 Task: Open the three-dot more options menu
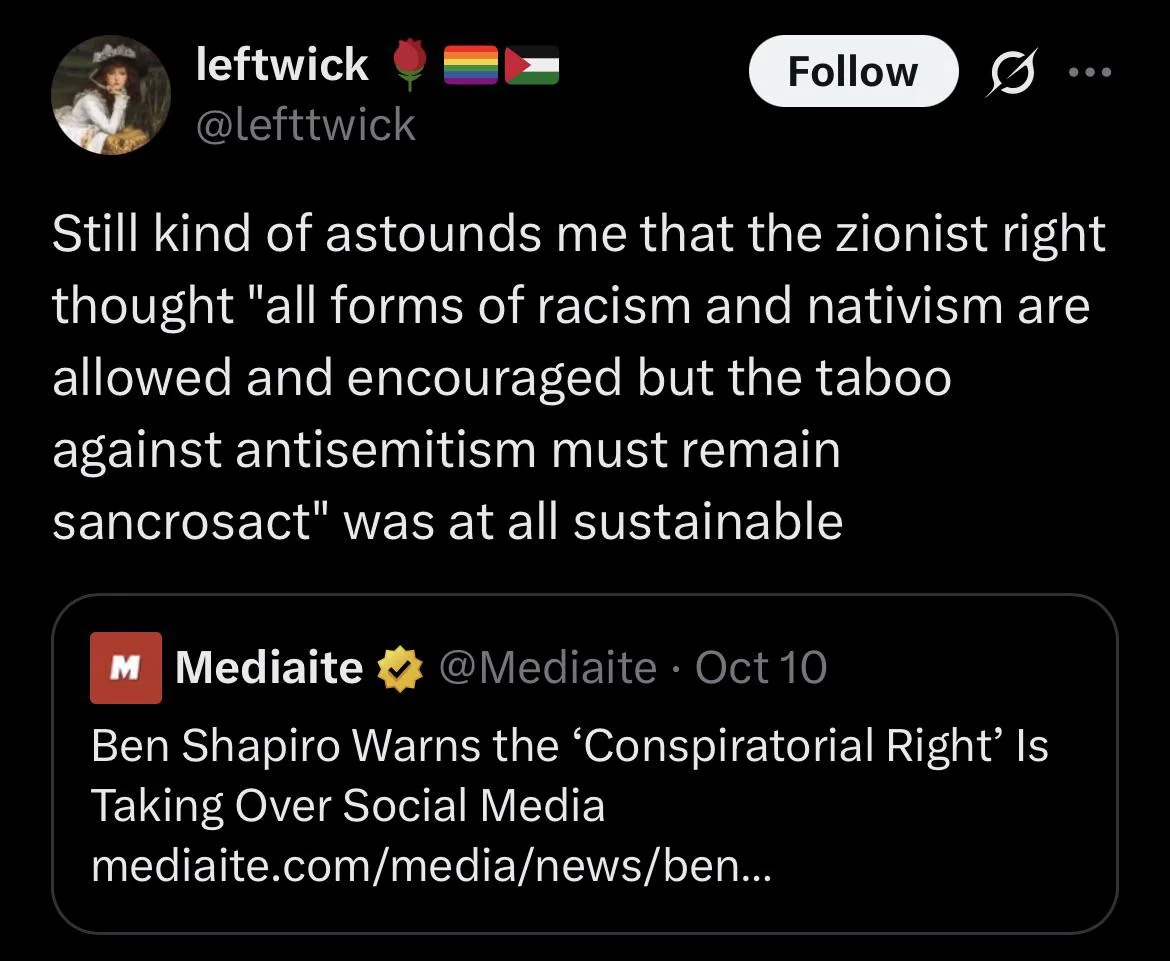1088,72
